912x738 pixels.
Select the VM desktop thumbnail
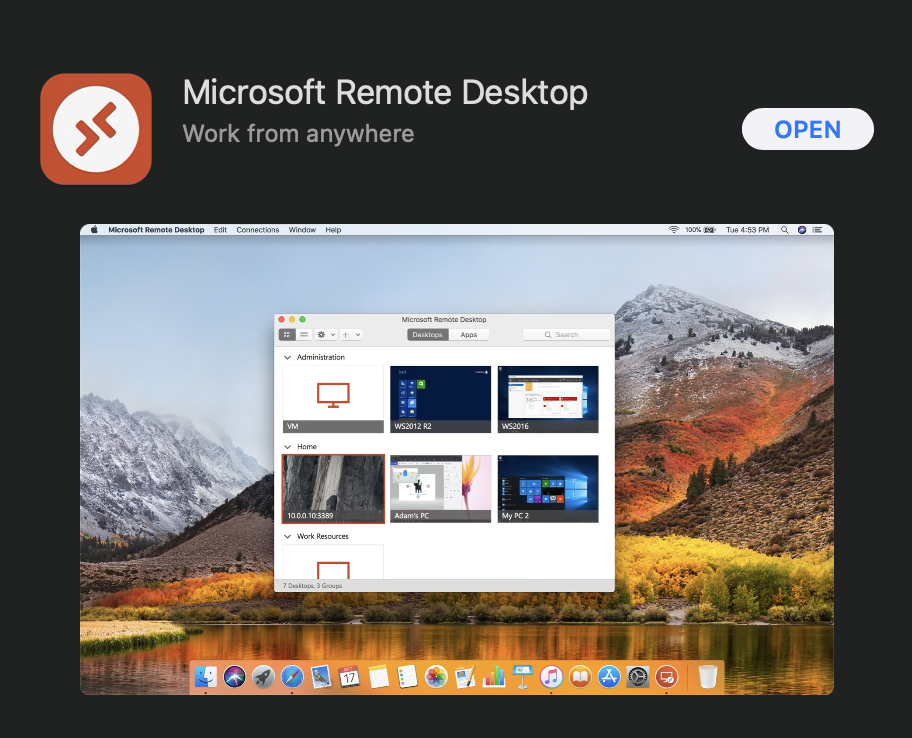click(x=333, y=399)
